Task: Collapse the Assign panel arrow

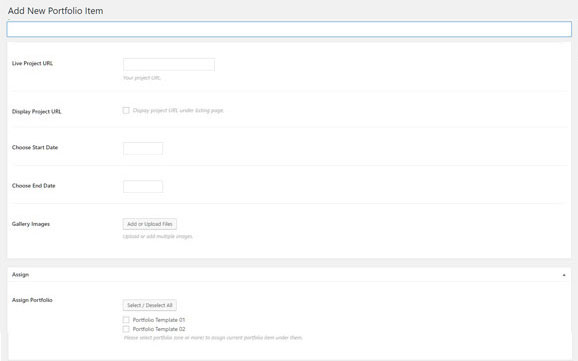Action: pyautogui.click(x=564, y=275)
